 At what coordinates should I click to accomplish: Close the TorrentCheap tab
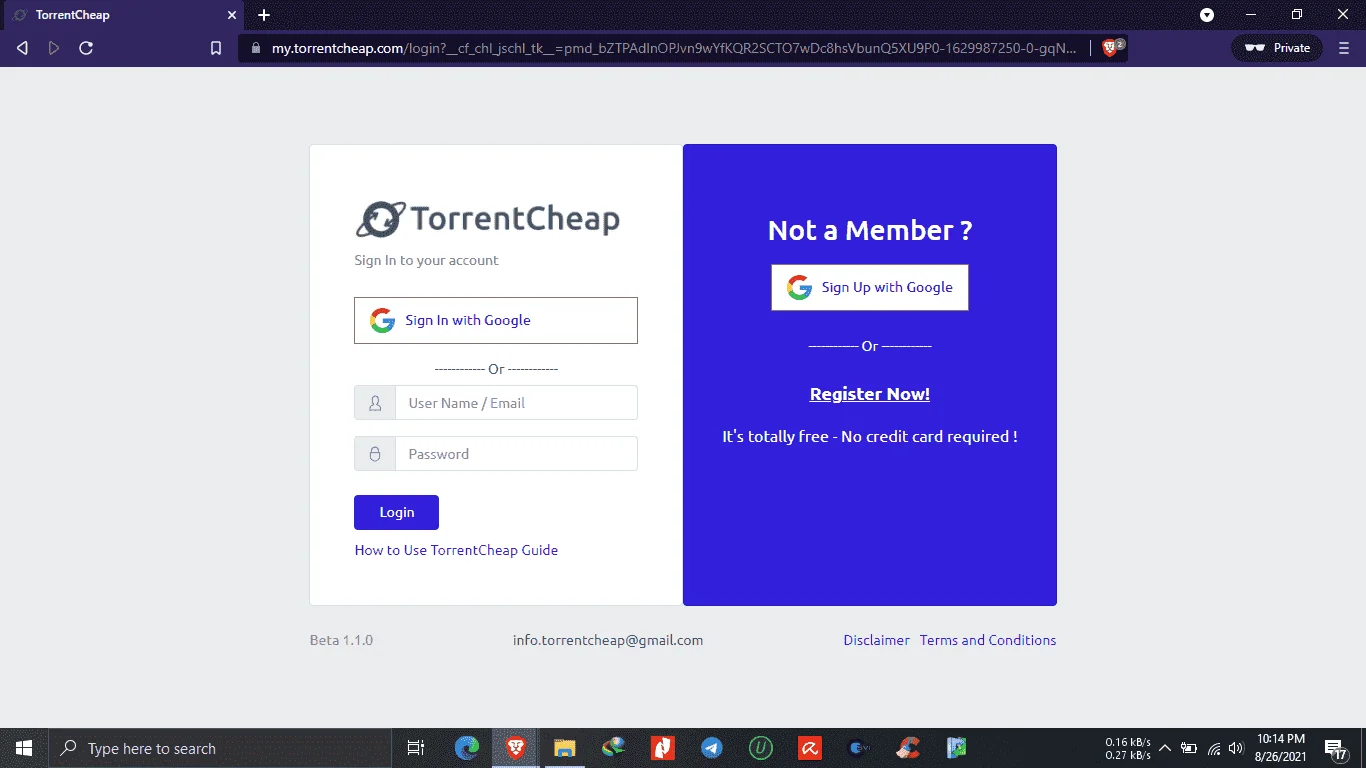[x=232, y=15]
